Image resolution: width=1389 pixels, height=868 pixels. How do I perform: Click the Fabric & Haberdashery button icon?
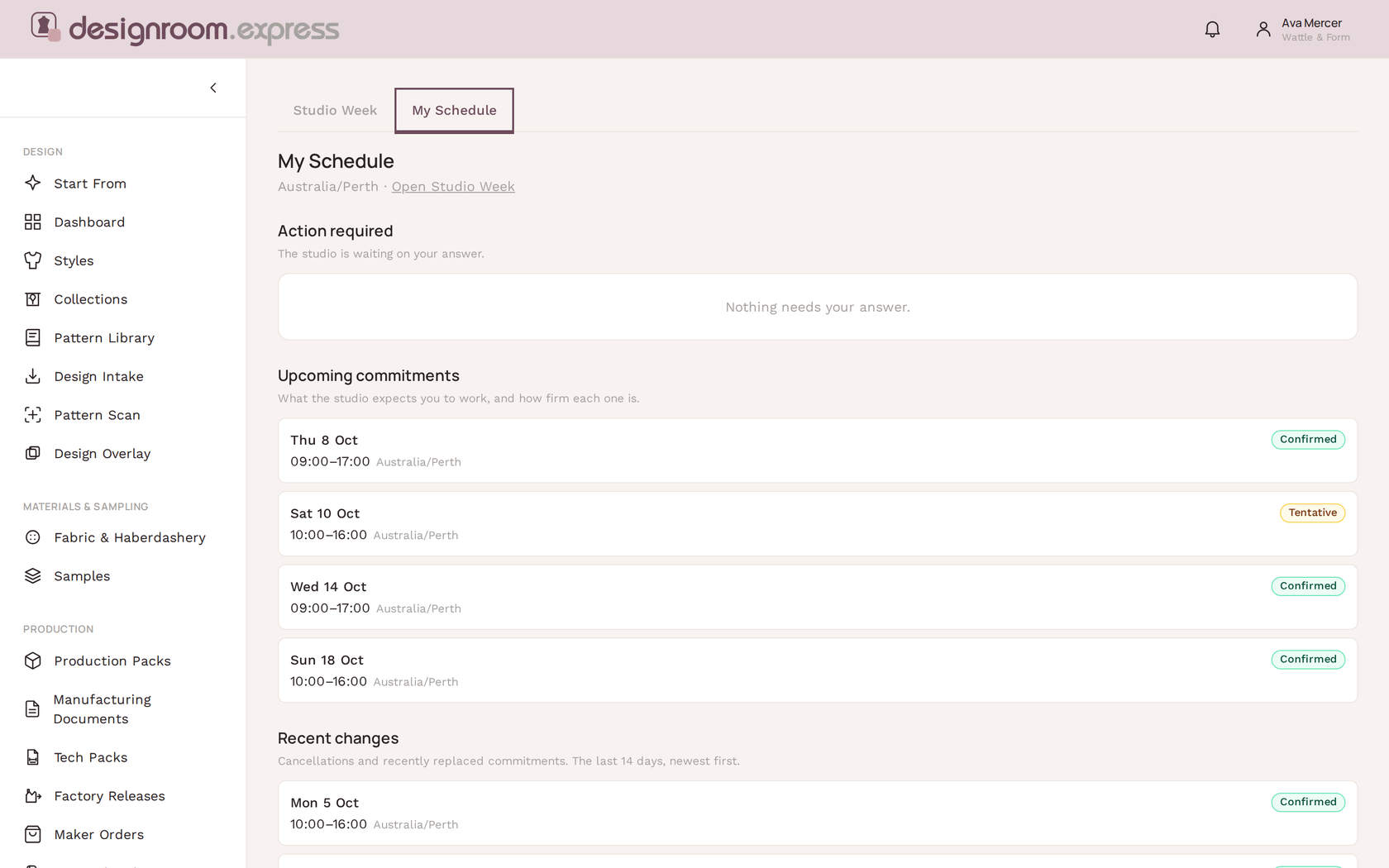point(33,537)
